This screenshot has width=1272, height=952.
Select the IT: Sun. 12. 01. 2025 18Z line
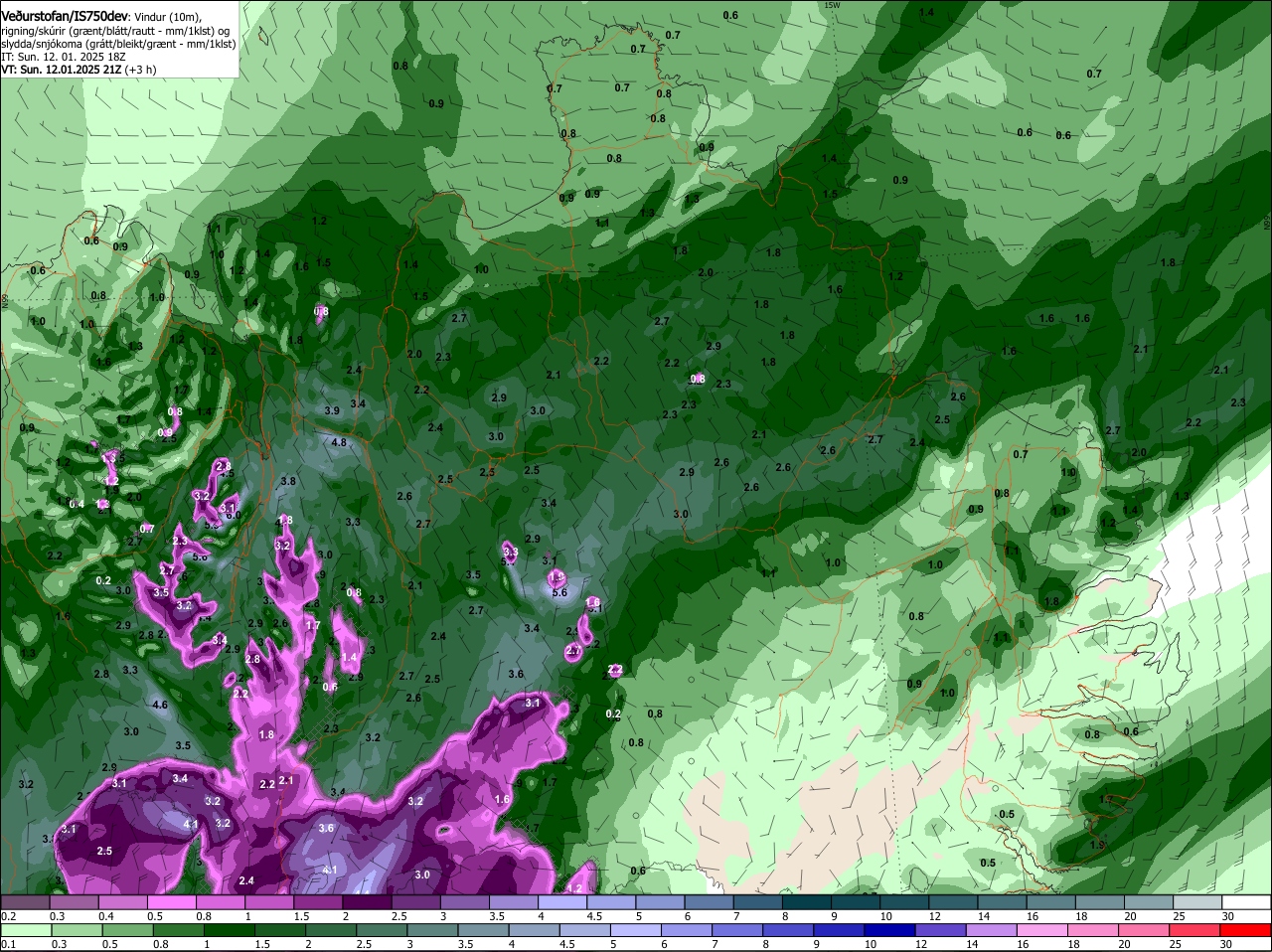coord(63,57)
